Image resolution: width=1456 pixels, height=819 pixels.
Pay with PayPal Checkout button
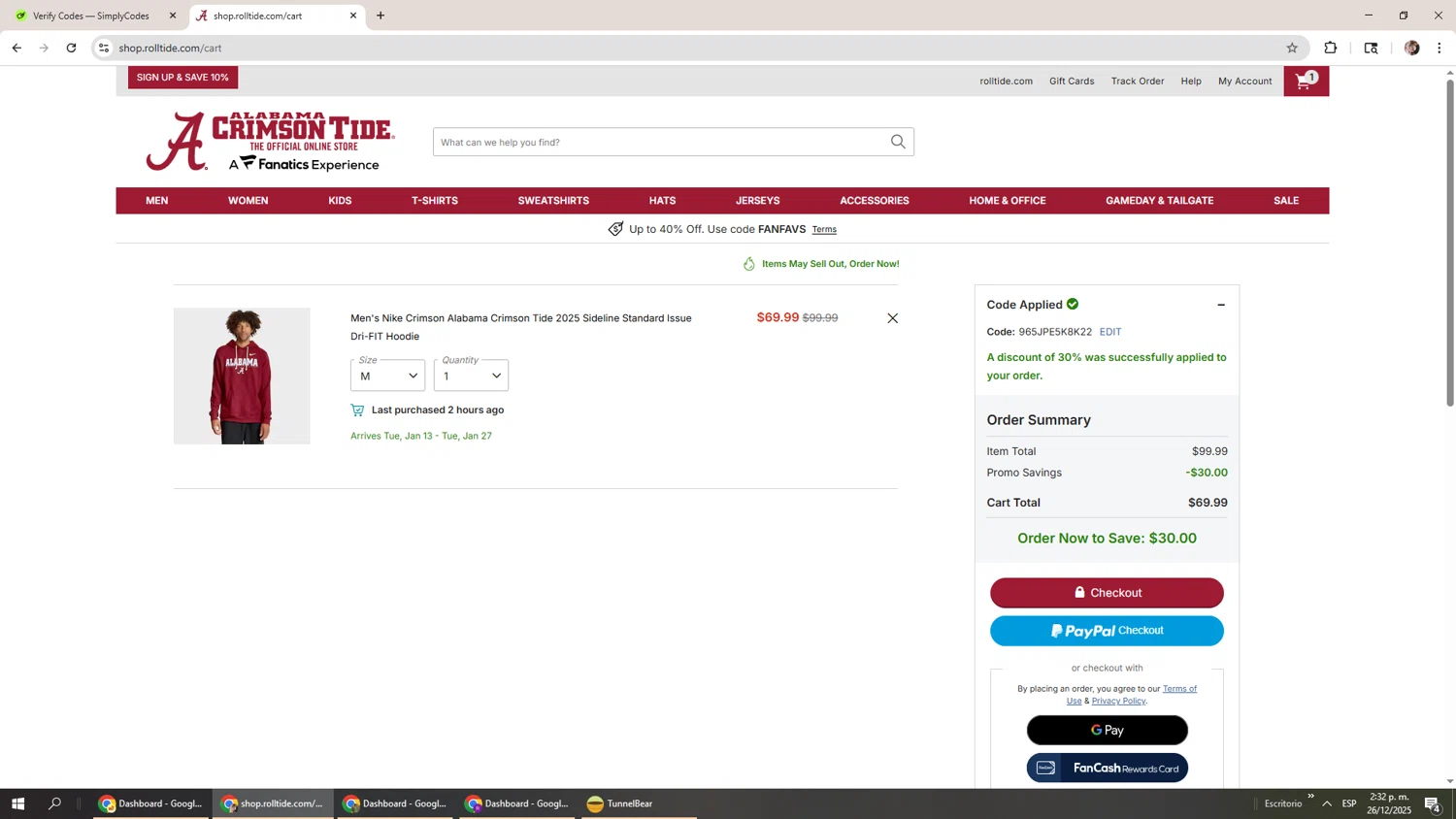[1107, 631]
